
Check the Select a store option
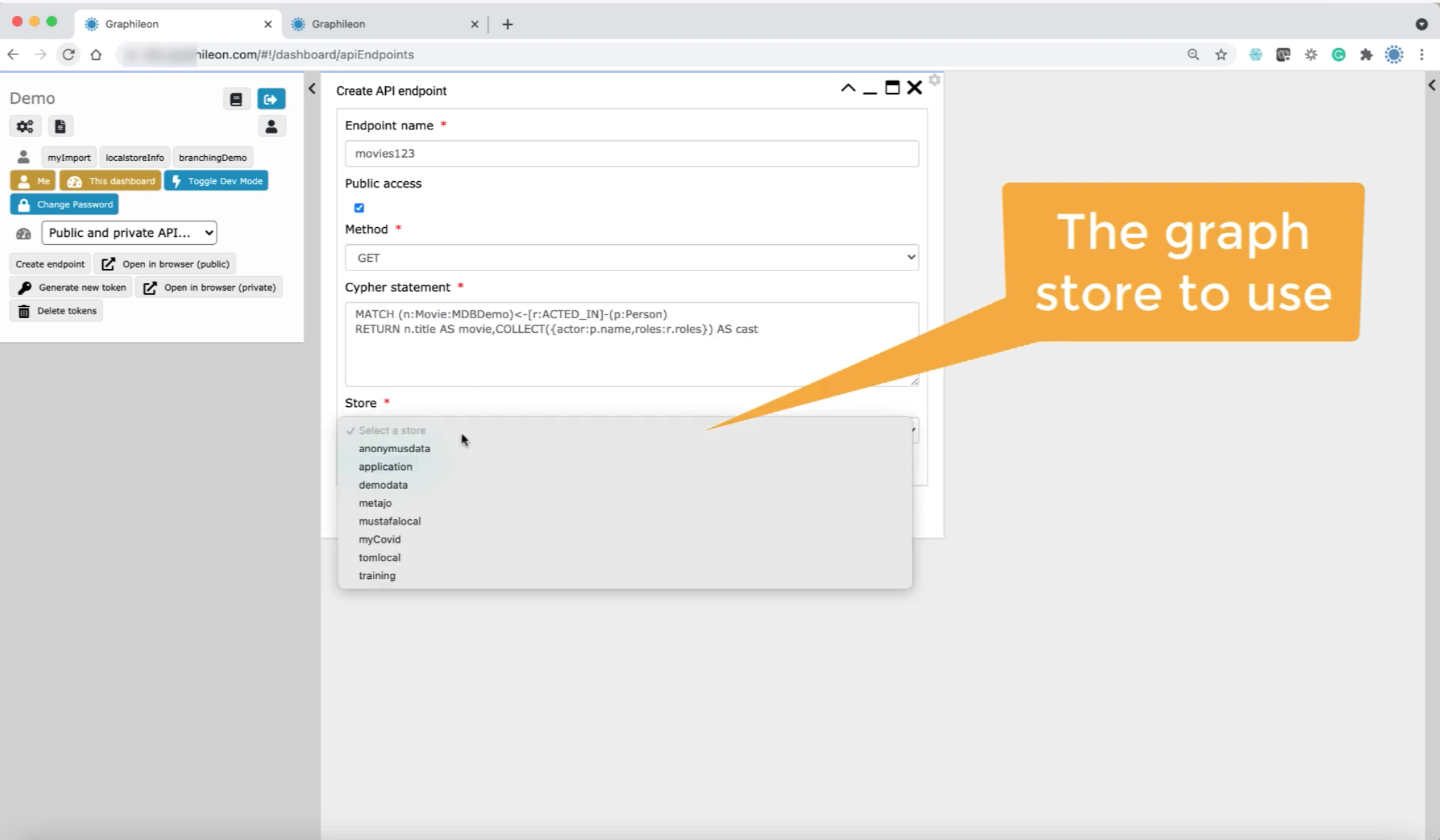point(392,430)
